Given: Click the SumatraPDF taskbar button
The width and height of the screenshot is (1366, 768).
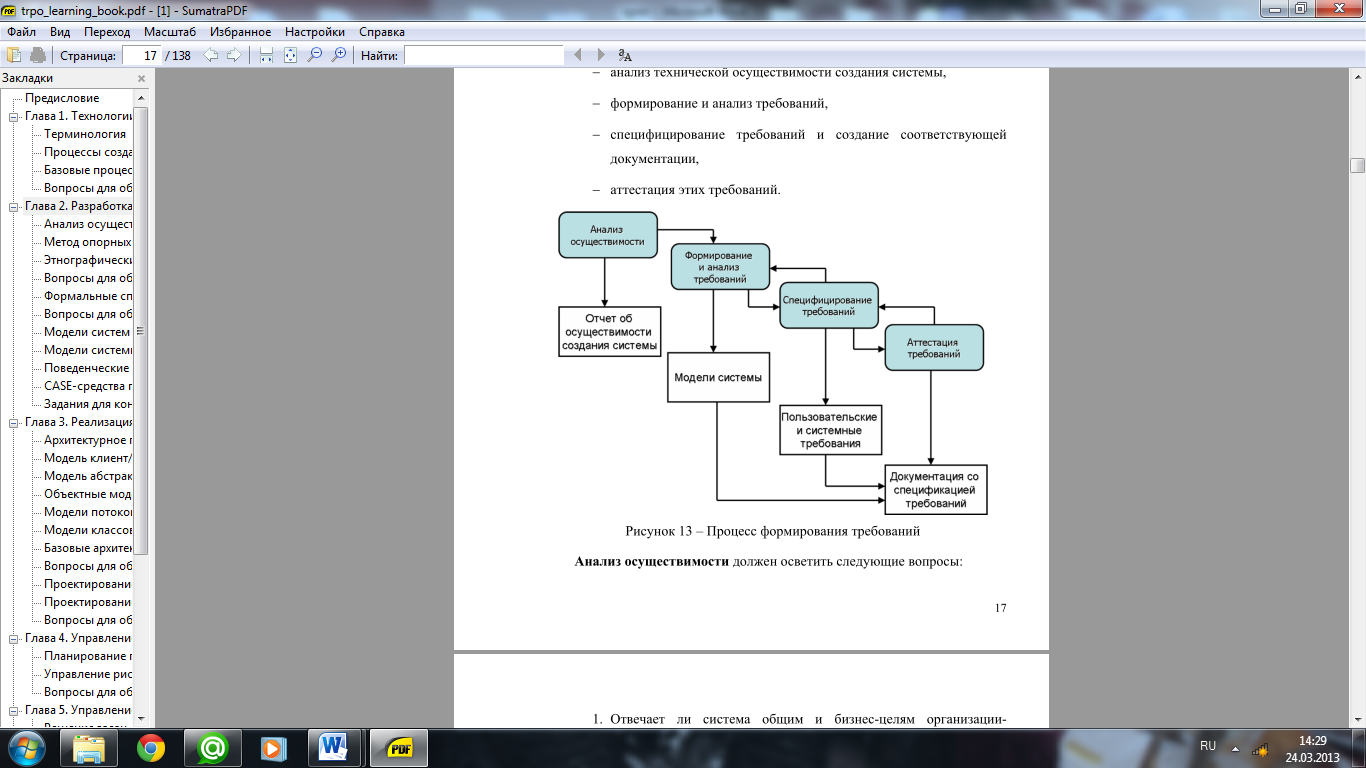Looking at the screenshot, I should click(401, 748).
